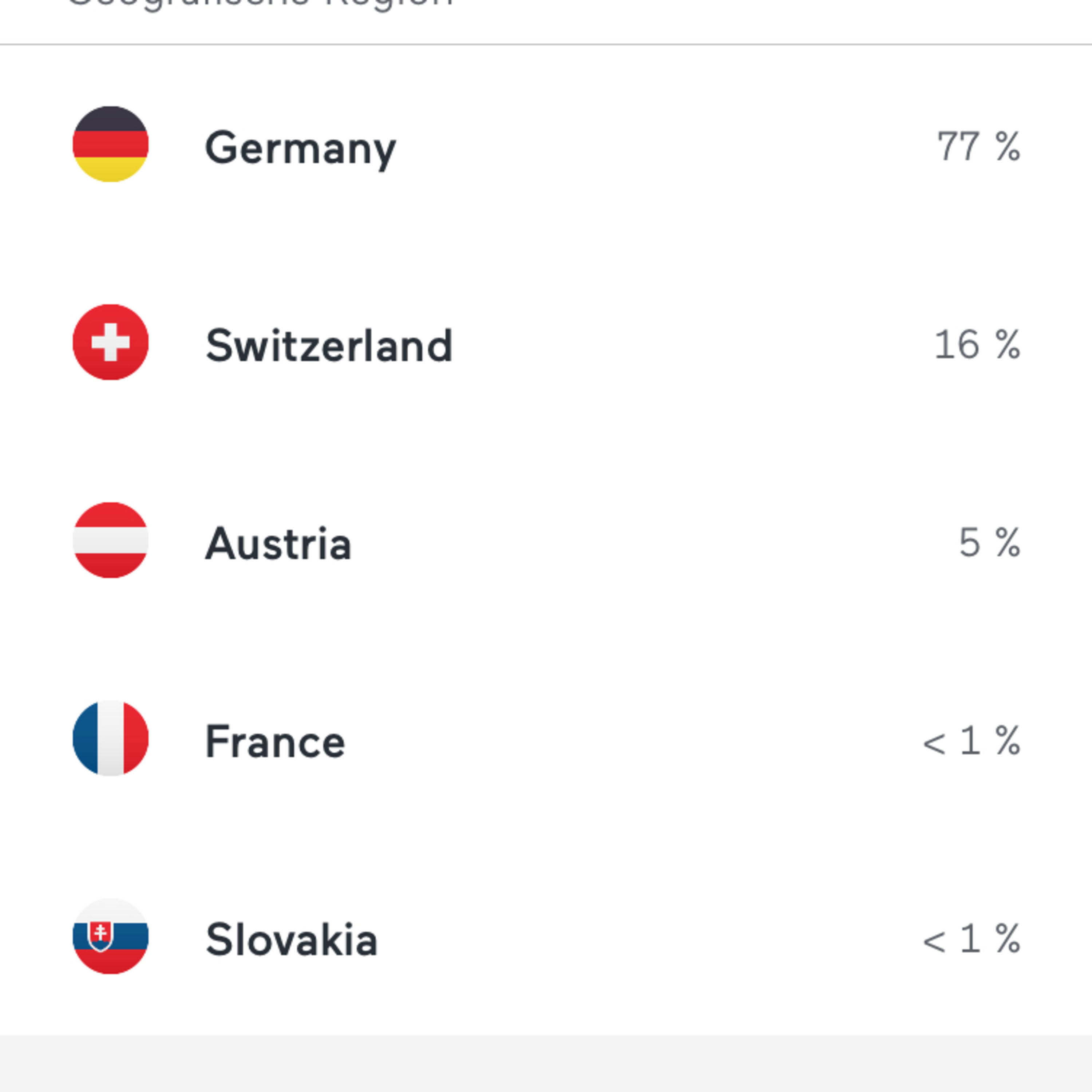The width and height of the screenshot is (1092, 1092).
Task: Click the 16 % value for Switzerland
Action: pos(977,344)
